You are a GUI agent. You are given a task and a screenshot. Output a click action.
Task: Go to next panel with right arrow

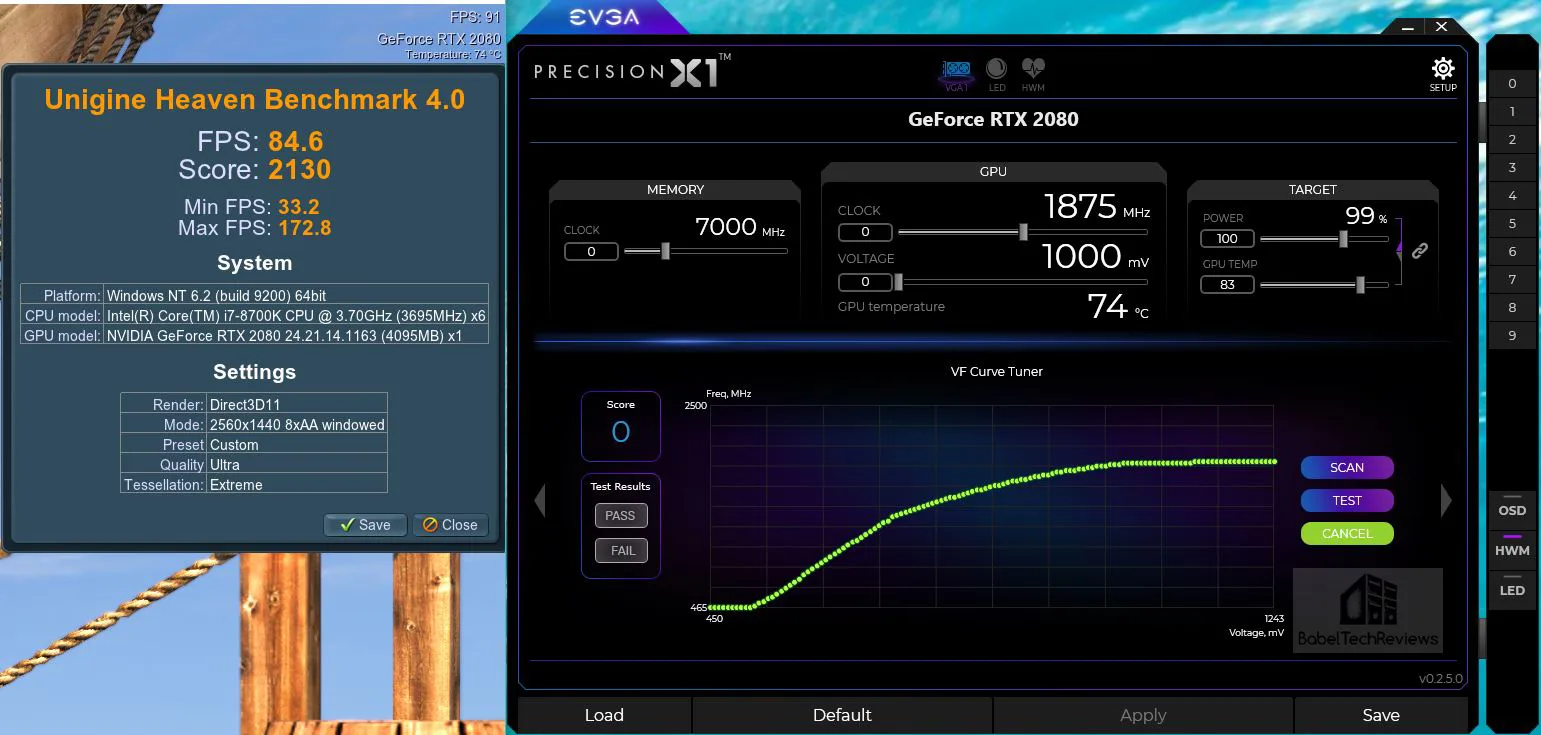pos(1445,500)
